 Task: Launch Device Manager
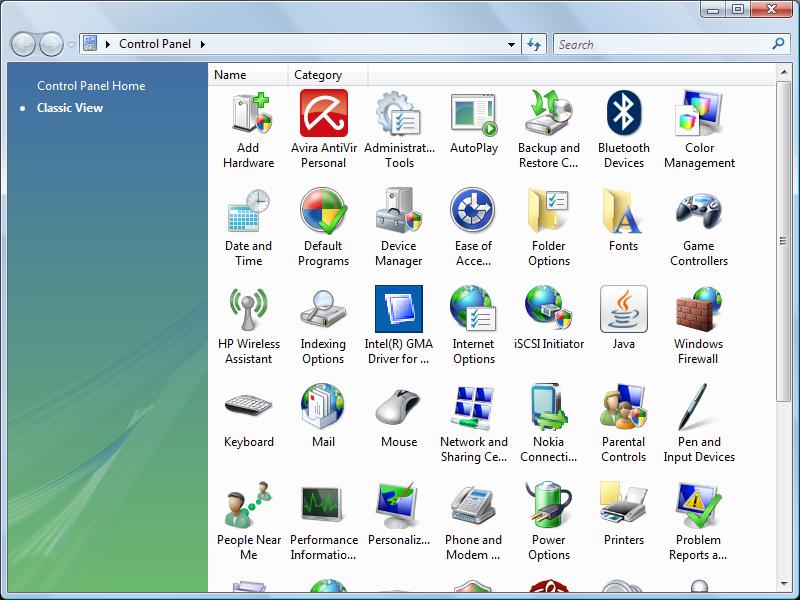coord(398,222)
